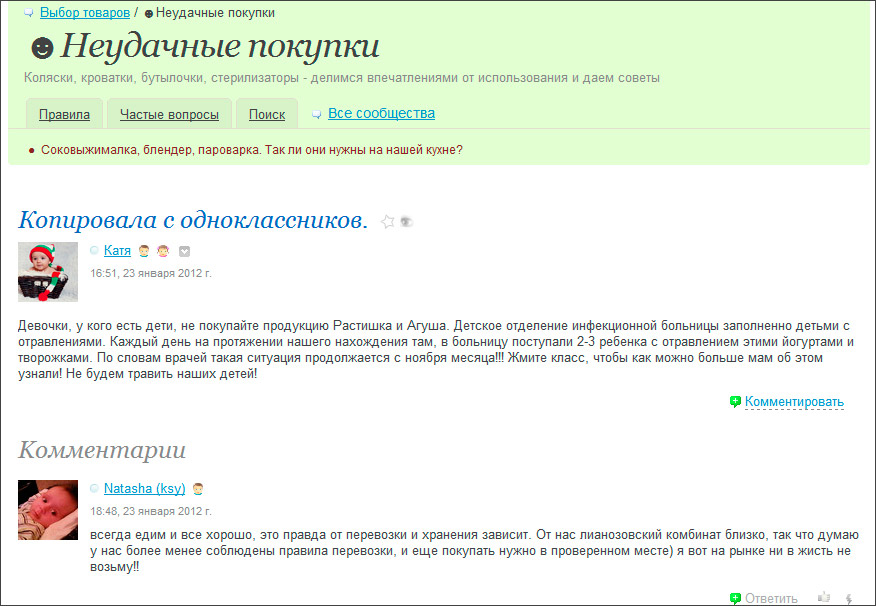This screenshot has width=876, height=606.
Task: Click the smiley icon before the page heading
Action: pyautogui.click(x=42, y=48)
